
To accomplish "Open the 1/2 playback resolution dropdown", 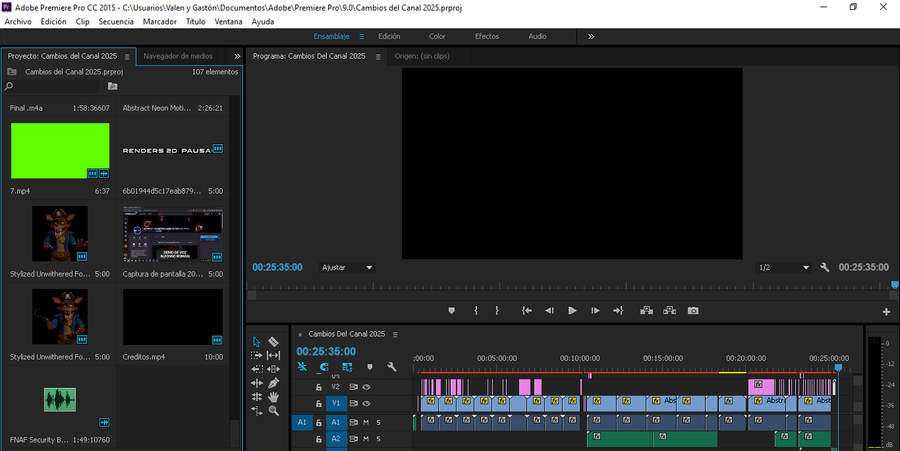I will (x=783, y=267).
